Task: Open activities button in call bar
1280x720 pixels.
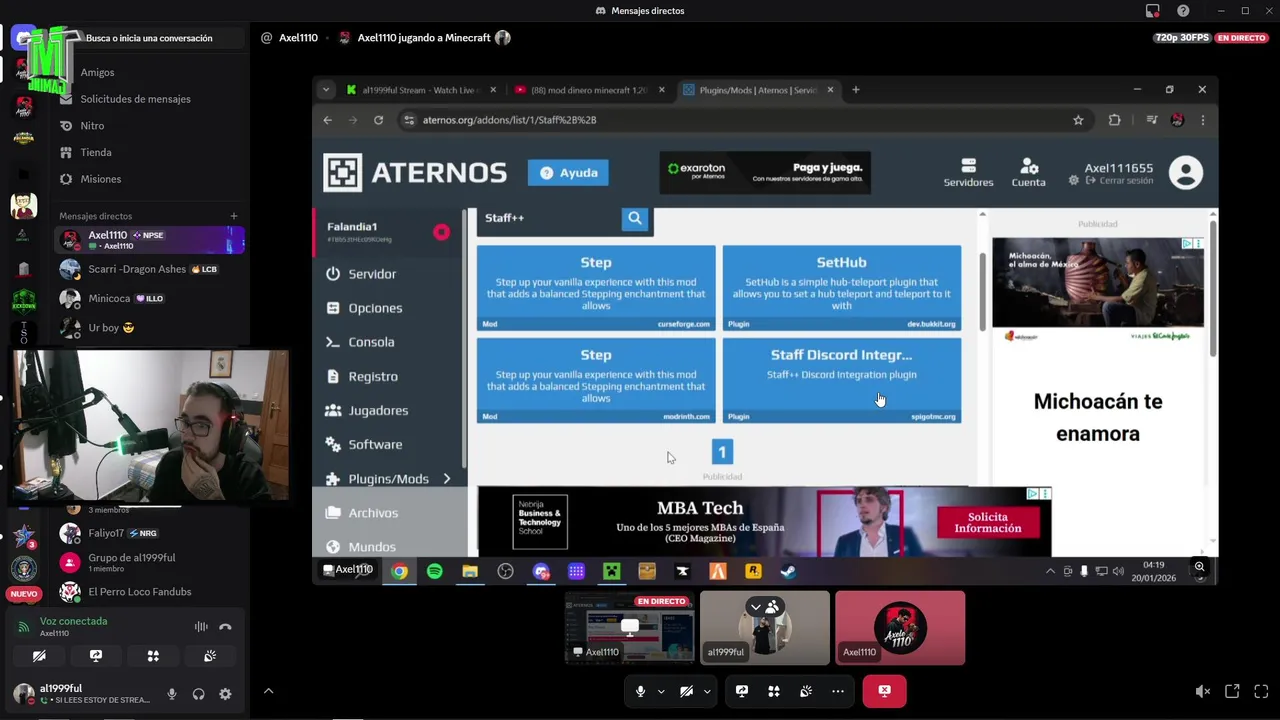Action: [x=774, y=691]
